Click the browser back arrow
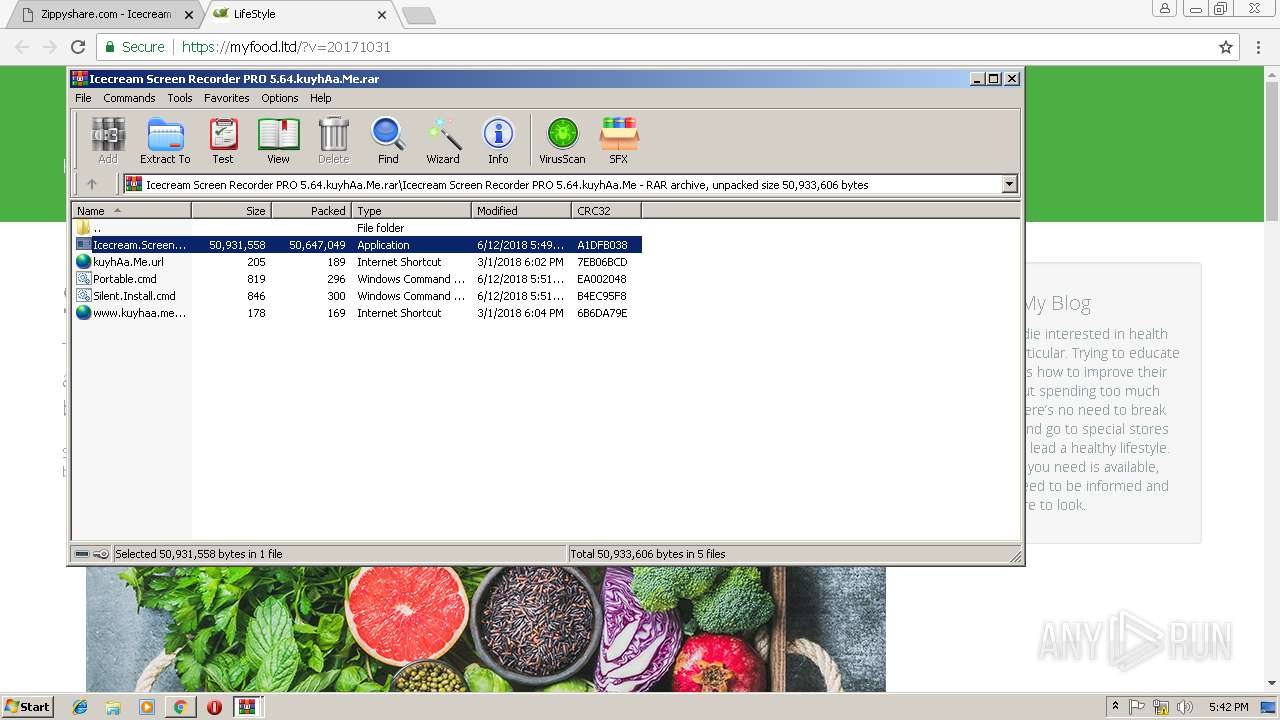This screenshot has height=720, width=1280. [21, 47]
